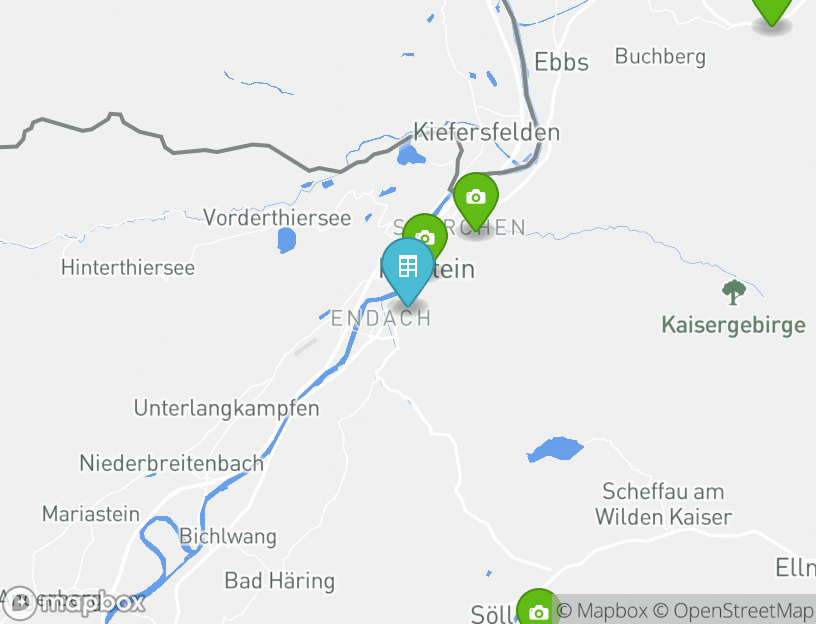Click the Scheffau am Wilden Kaiser label
Viewport: 816px width, 624px height.
(663, 504)
